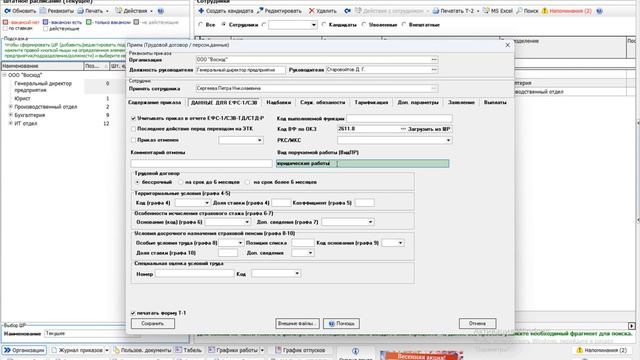Click the Редактировать edit icon
640x360 pixels.
[260, 11]
